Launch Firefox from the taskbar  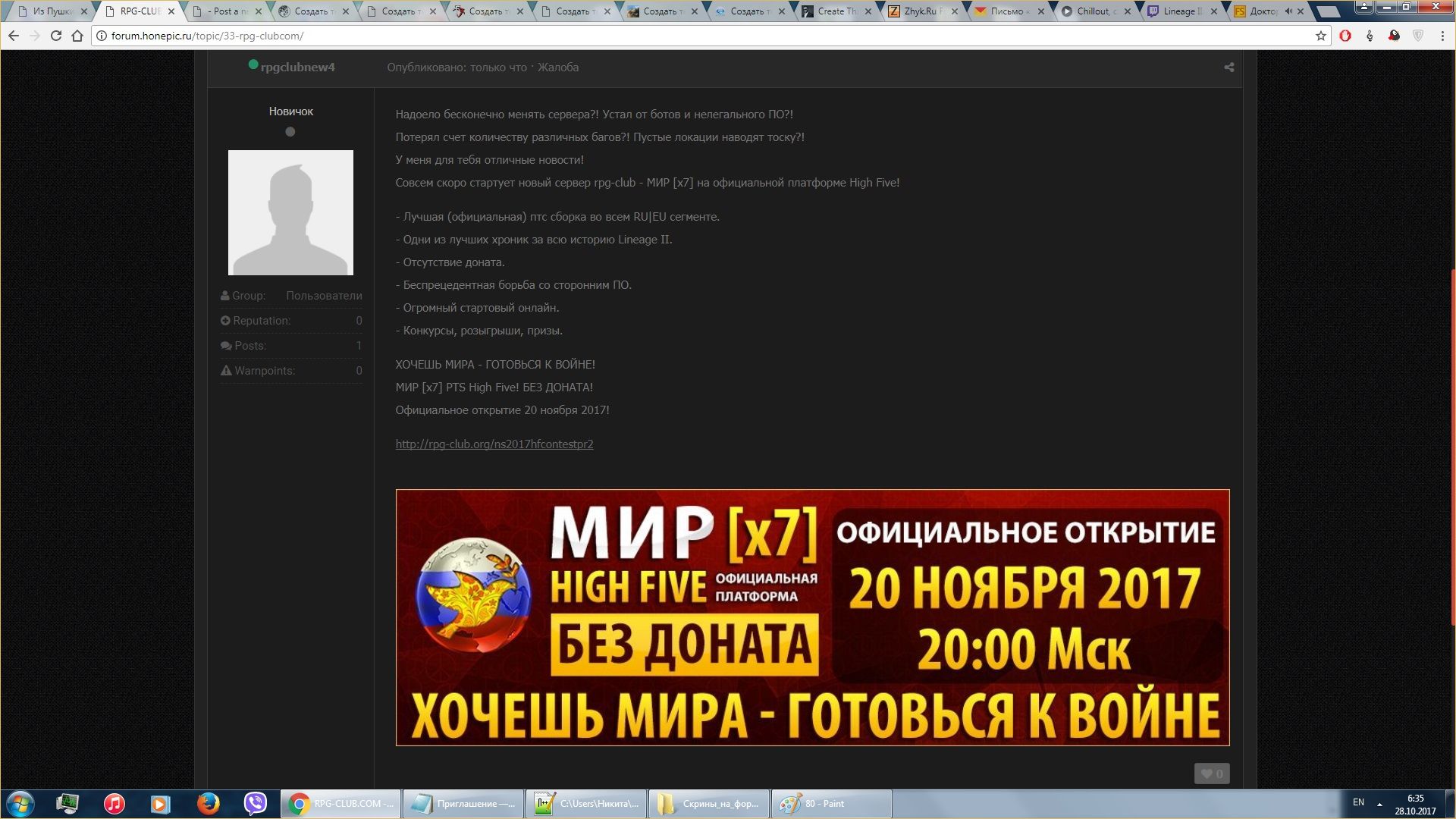[208, 803]
